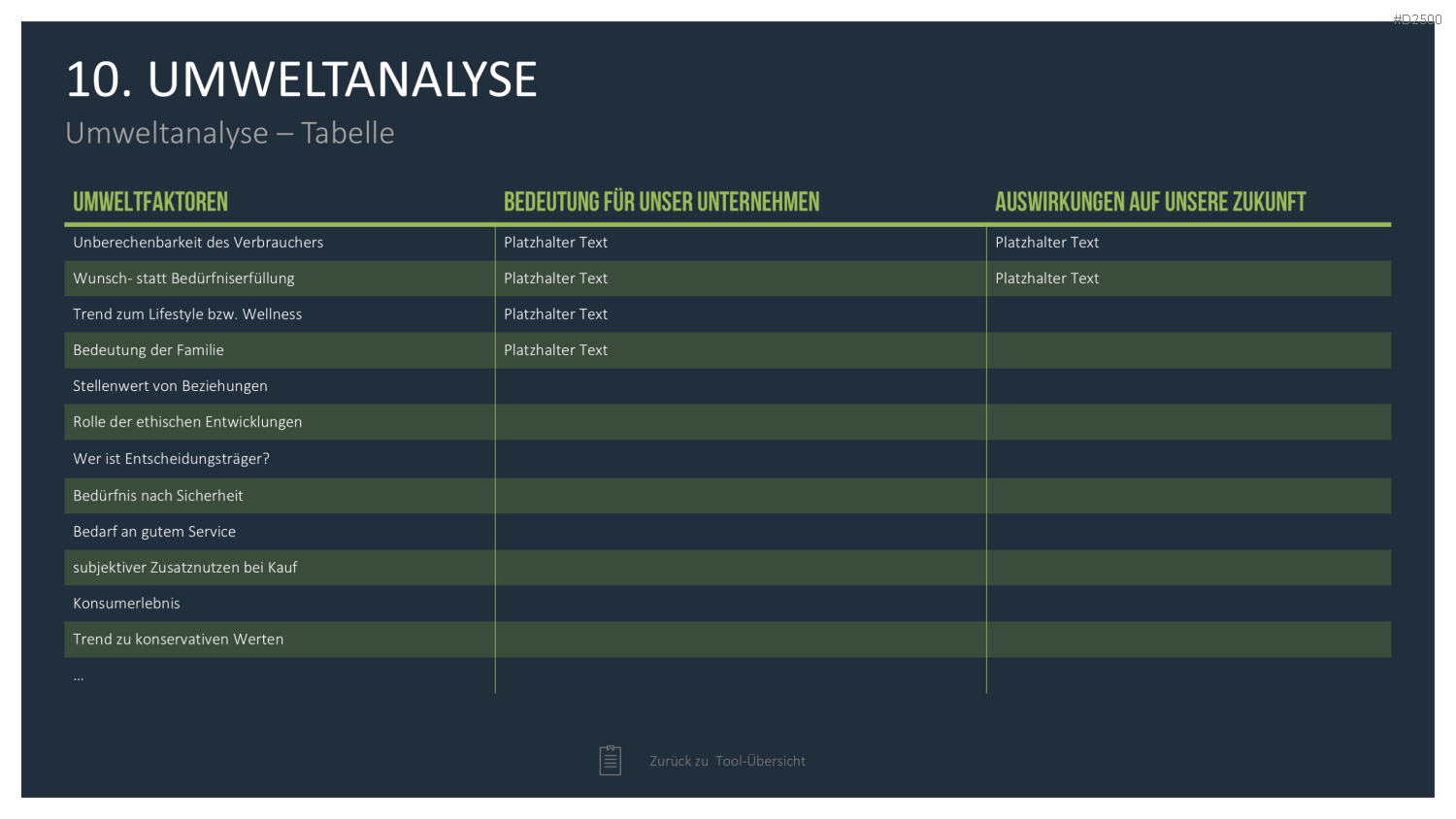Image resolution: width=1456 pixels, height=819 pixels.
Task: Click Platzhalter Text in Bedeutung column, Wunsch- statt row
Action: [x=555, y=278]
